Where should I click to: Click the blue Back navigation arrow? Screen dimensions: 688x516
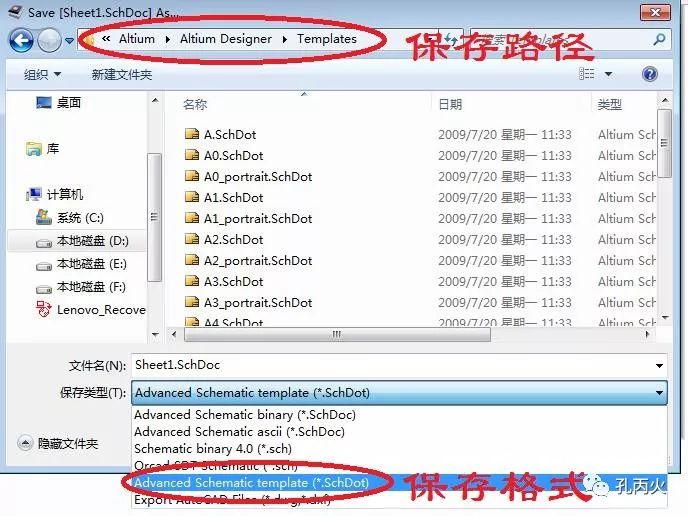pos(21,40)
